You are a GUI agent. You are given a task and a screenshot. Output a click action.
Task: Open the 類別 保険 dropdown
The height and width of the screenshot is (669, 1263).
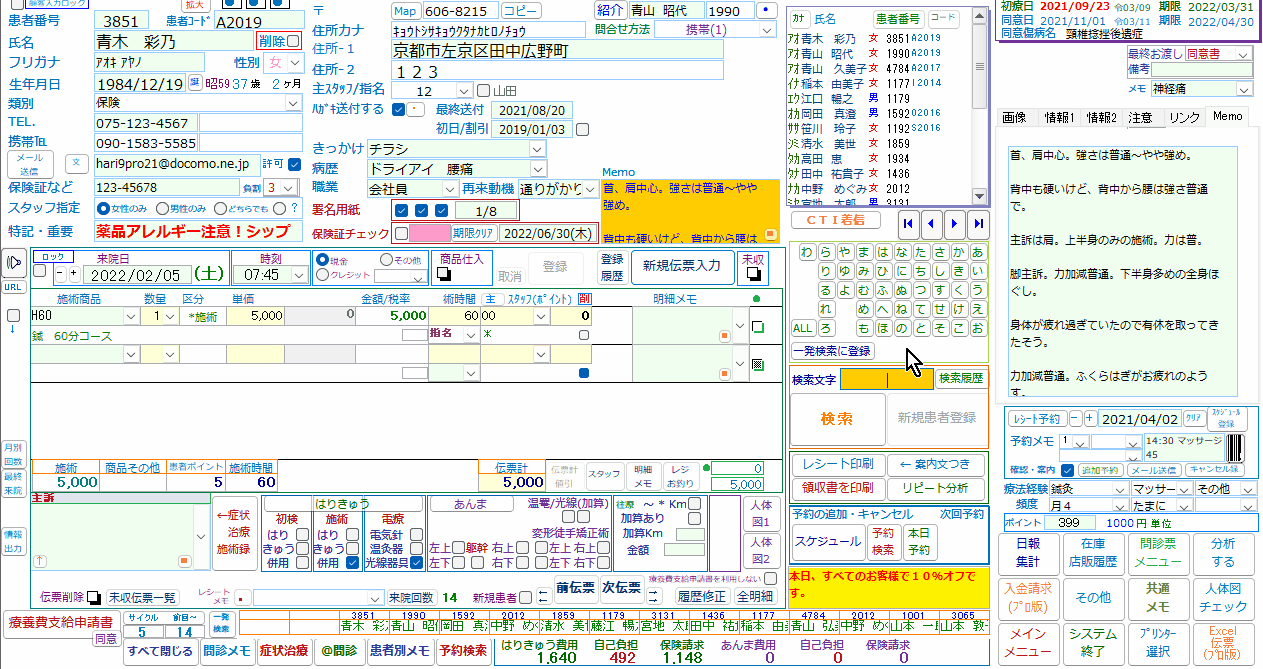pyautogui.click(x=292, y=103)
